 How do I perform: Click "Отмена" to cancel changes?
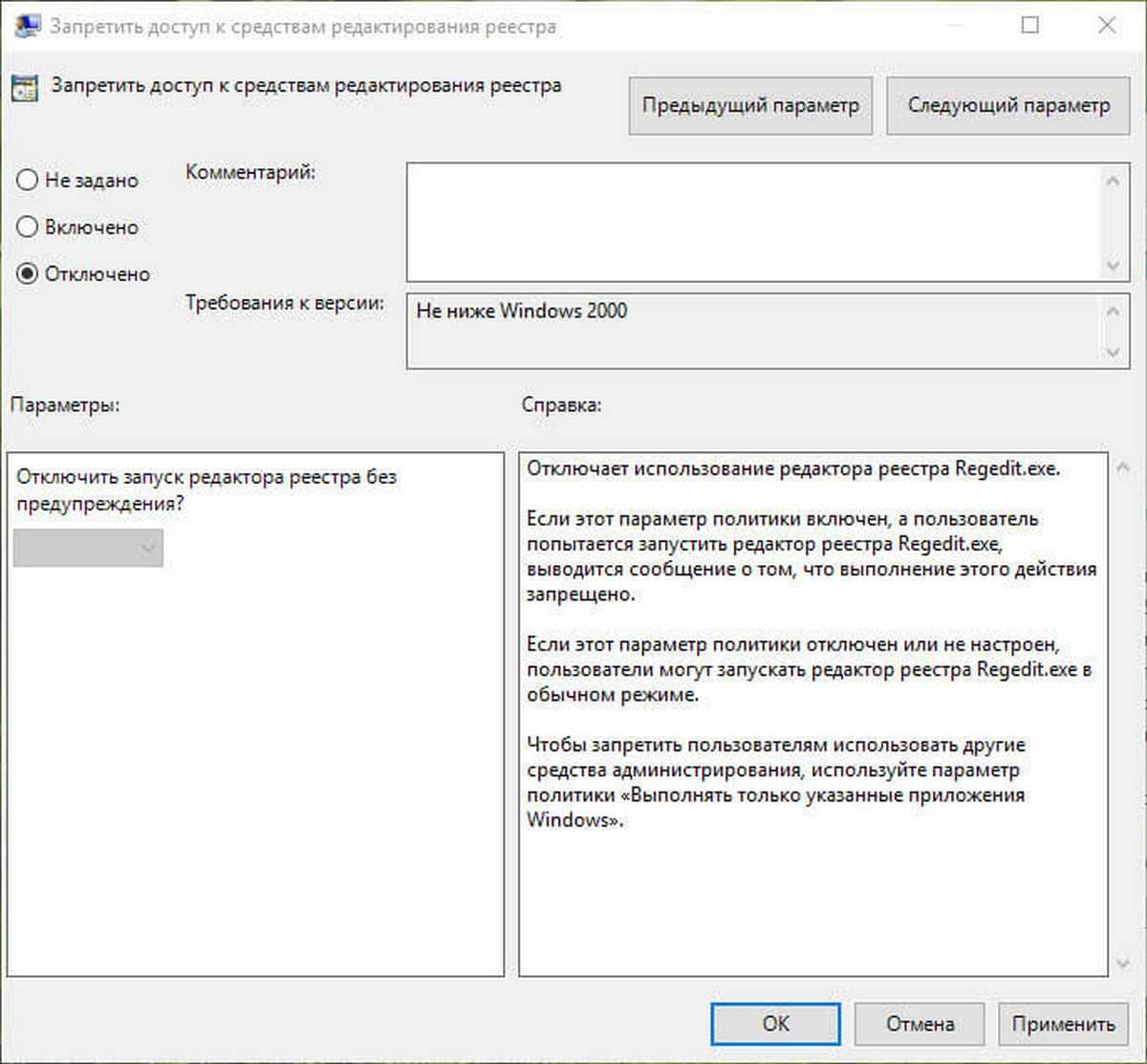919,1024
